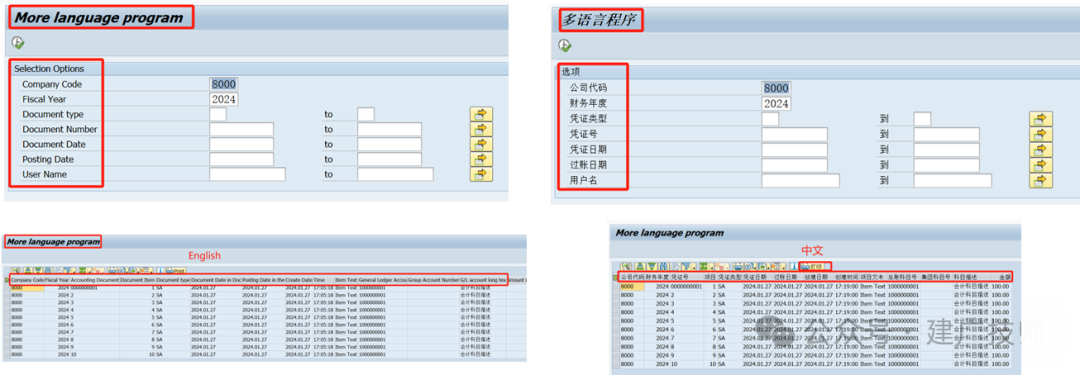Click Create Date column header in English list

tap(299, 280)
